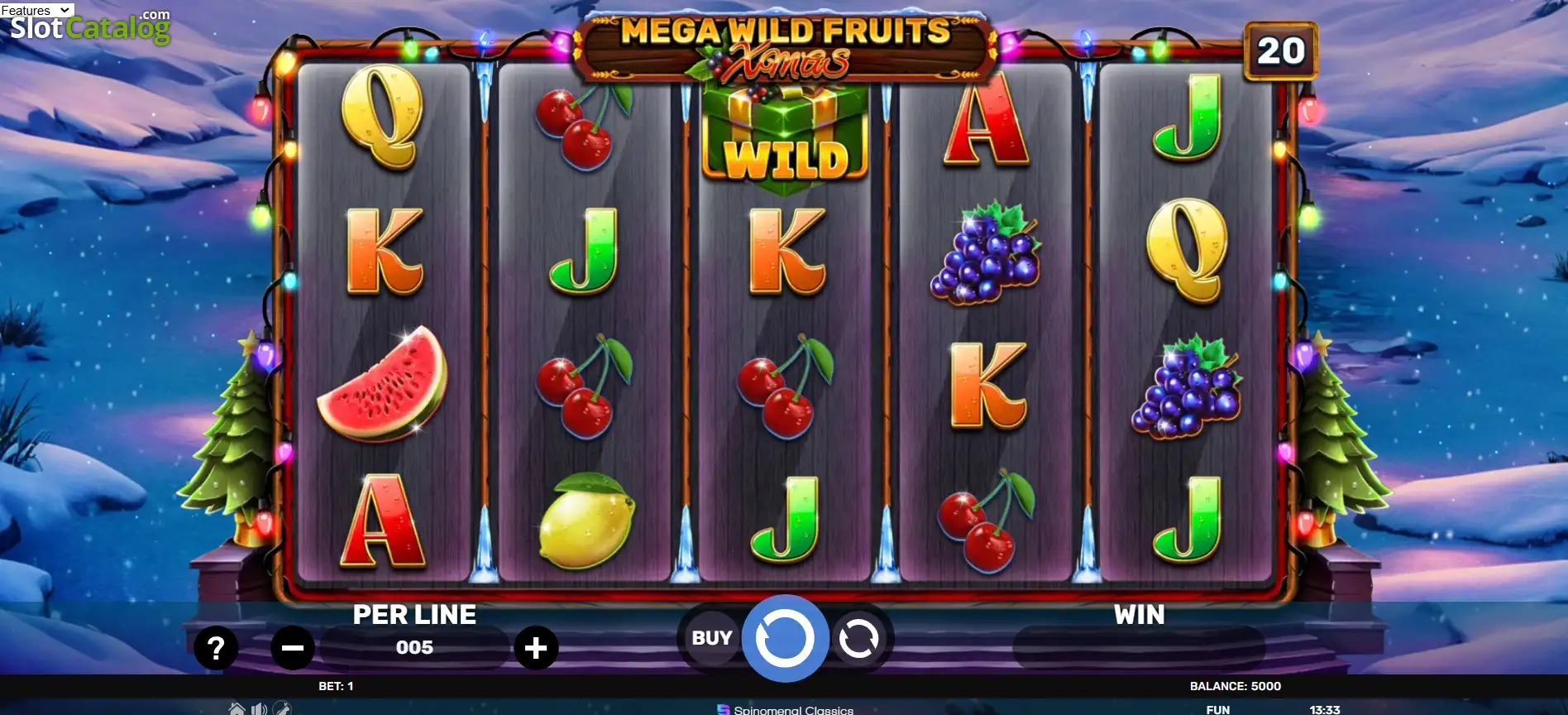Open the autoplay circular arrows button

pos(858,639)
